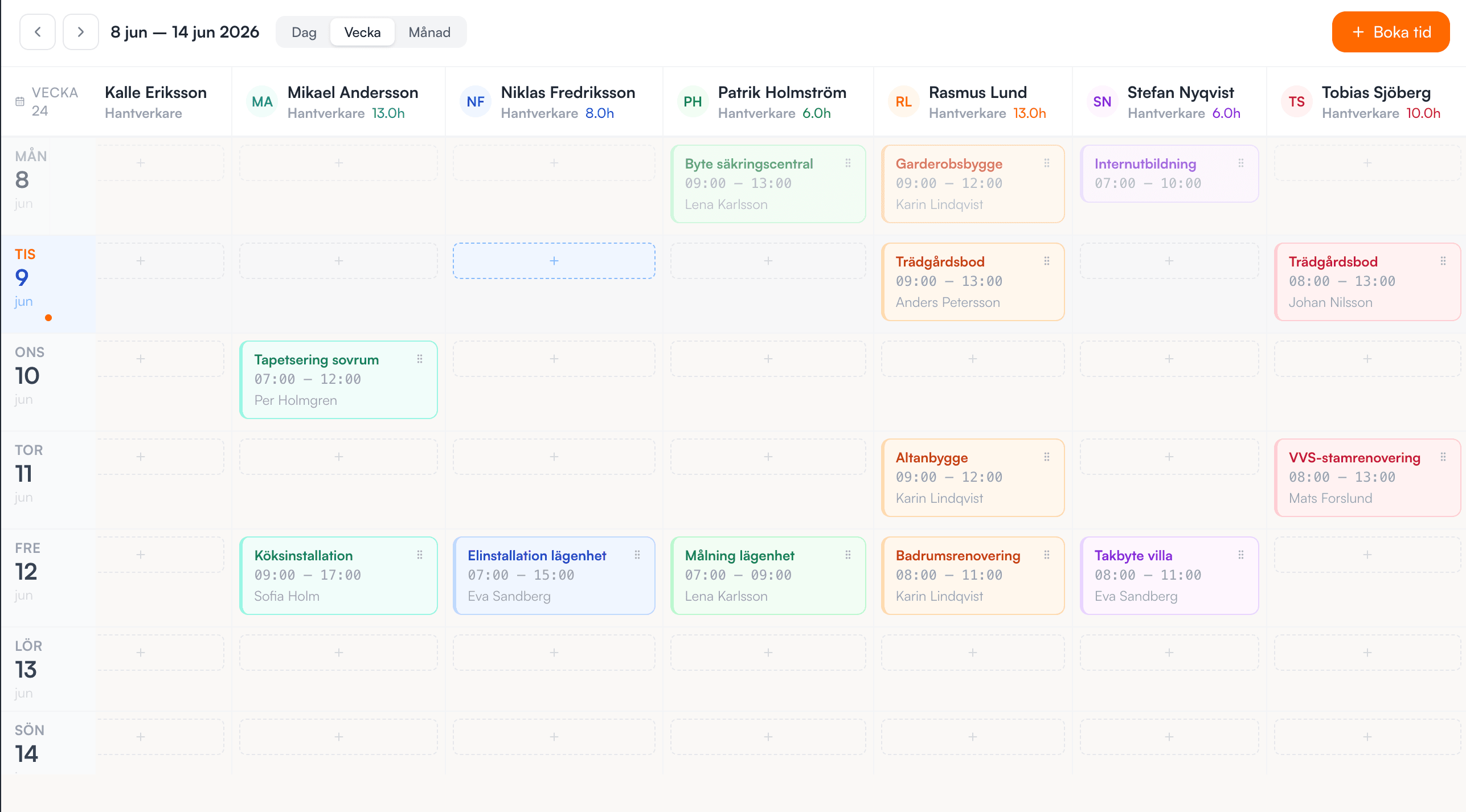Viewport: 1466px width, 812px height.
Task: Click drag handle on Elinstallation lägenhet card
Action: point(637,555)
